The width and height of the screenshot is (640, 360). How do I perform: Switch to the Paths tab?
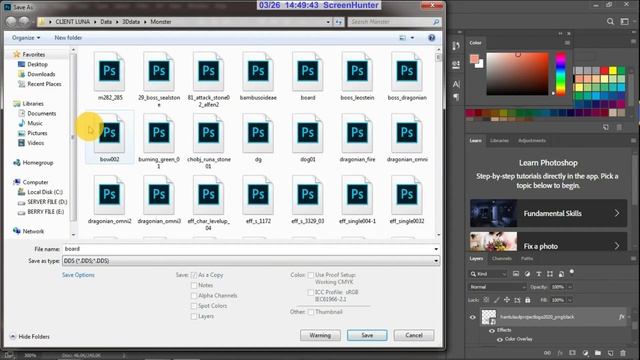pos(527,258)
